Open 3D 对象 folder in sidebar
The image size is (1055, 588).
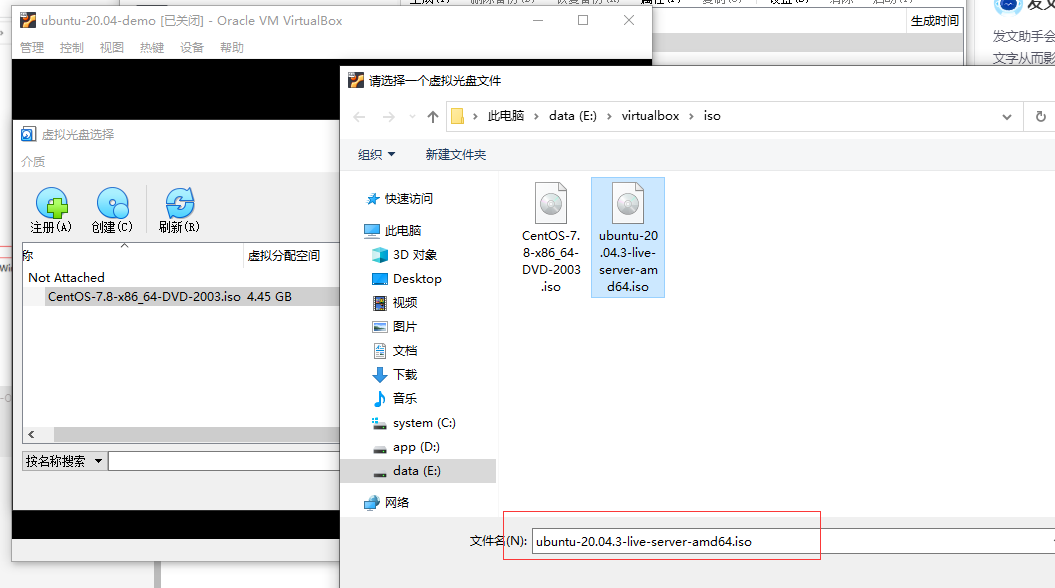404,255
